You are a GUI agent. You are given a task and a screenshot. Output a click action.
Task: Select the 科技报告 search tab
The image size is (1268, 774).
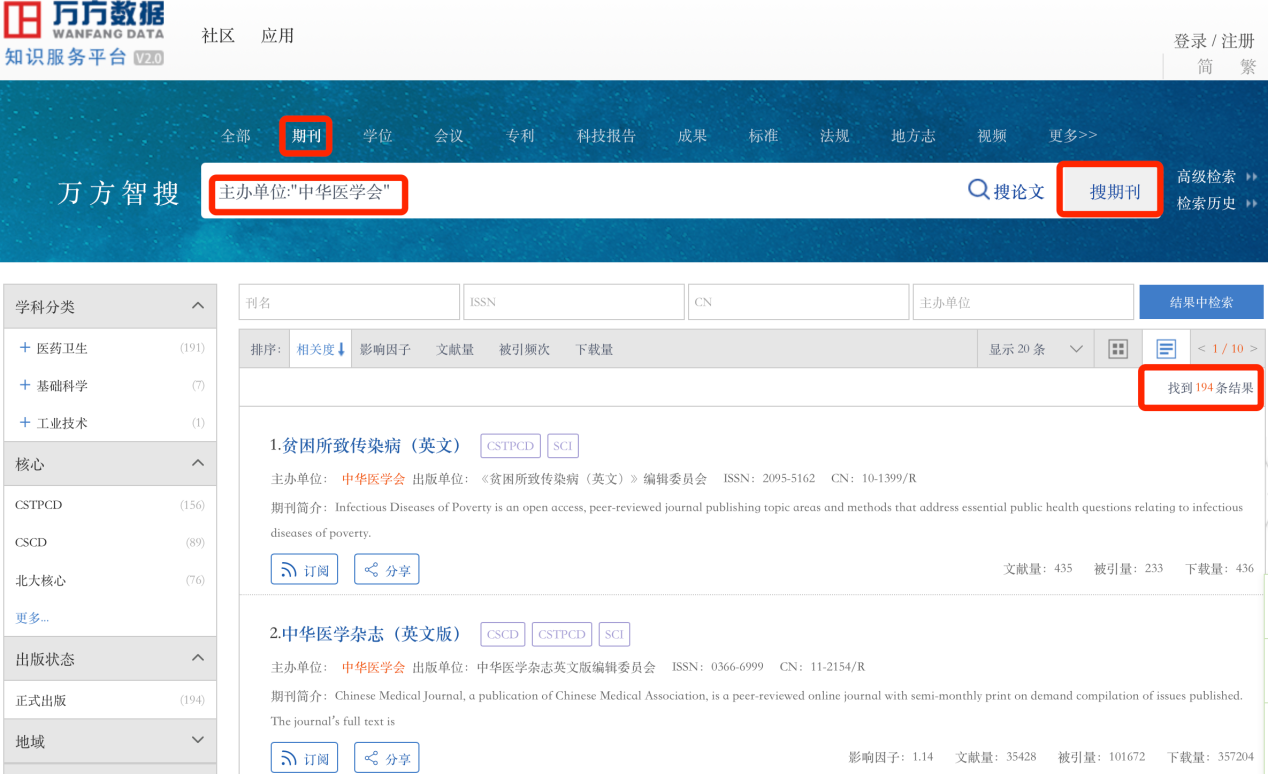click(x=606, y=136)
